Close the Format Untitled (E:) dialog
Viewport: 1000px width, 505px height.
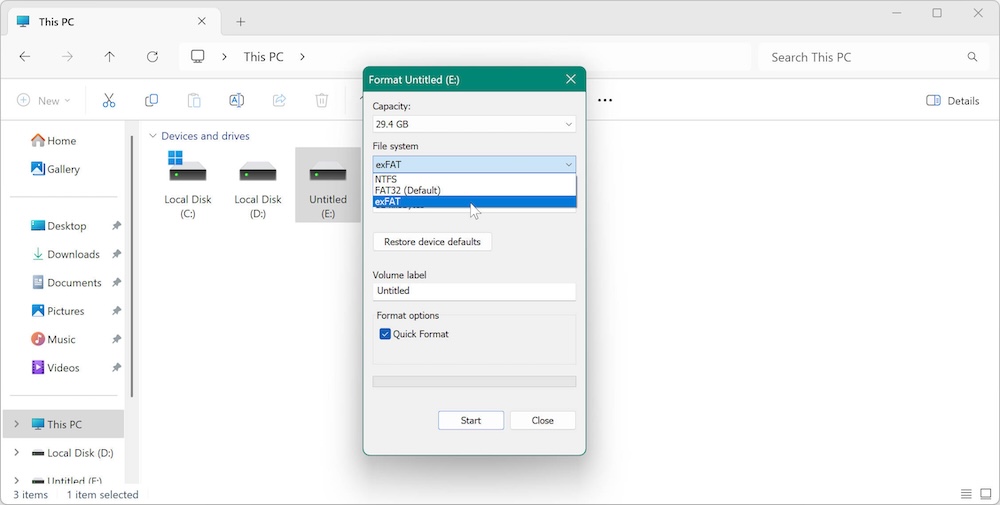[x=571, y=79]
